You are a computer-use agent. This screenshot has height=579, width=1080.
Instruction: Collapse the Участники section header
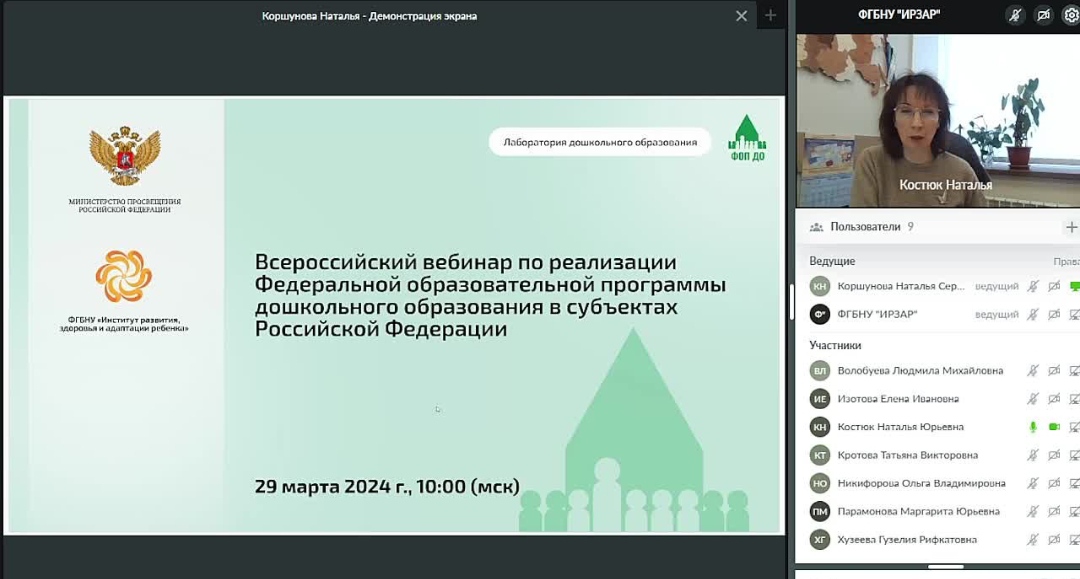tap(835, 345)
